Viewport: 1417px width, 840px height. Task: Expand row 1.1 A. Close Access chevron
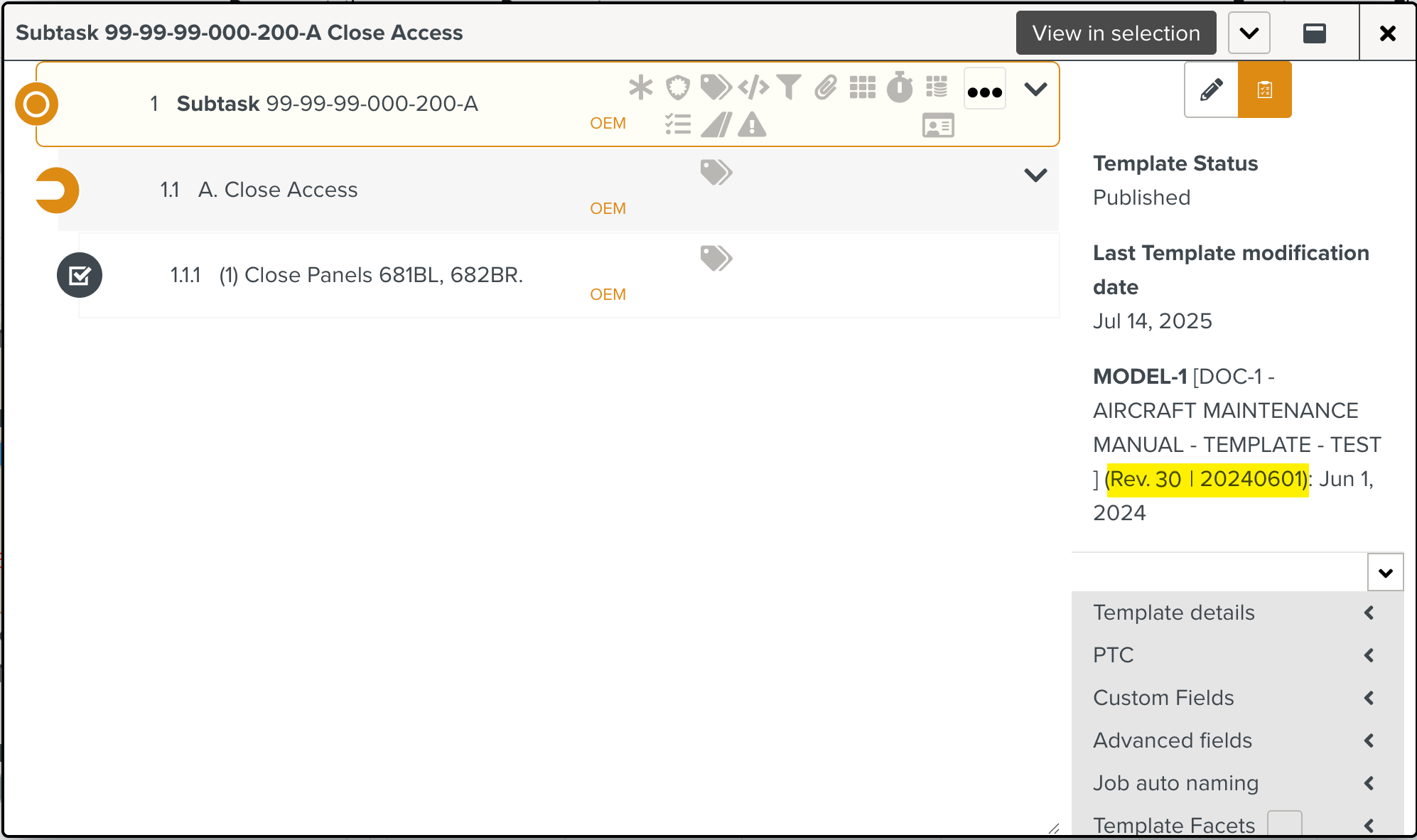[x=1036, y=175]
